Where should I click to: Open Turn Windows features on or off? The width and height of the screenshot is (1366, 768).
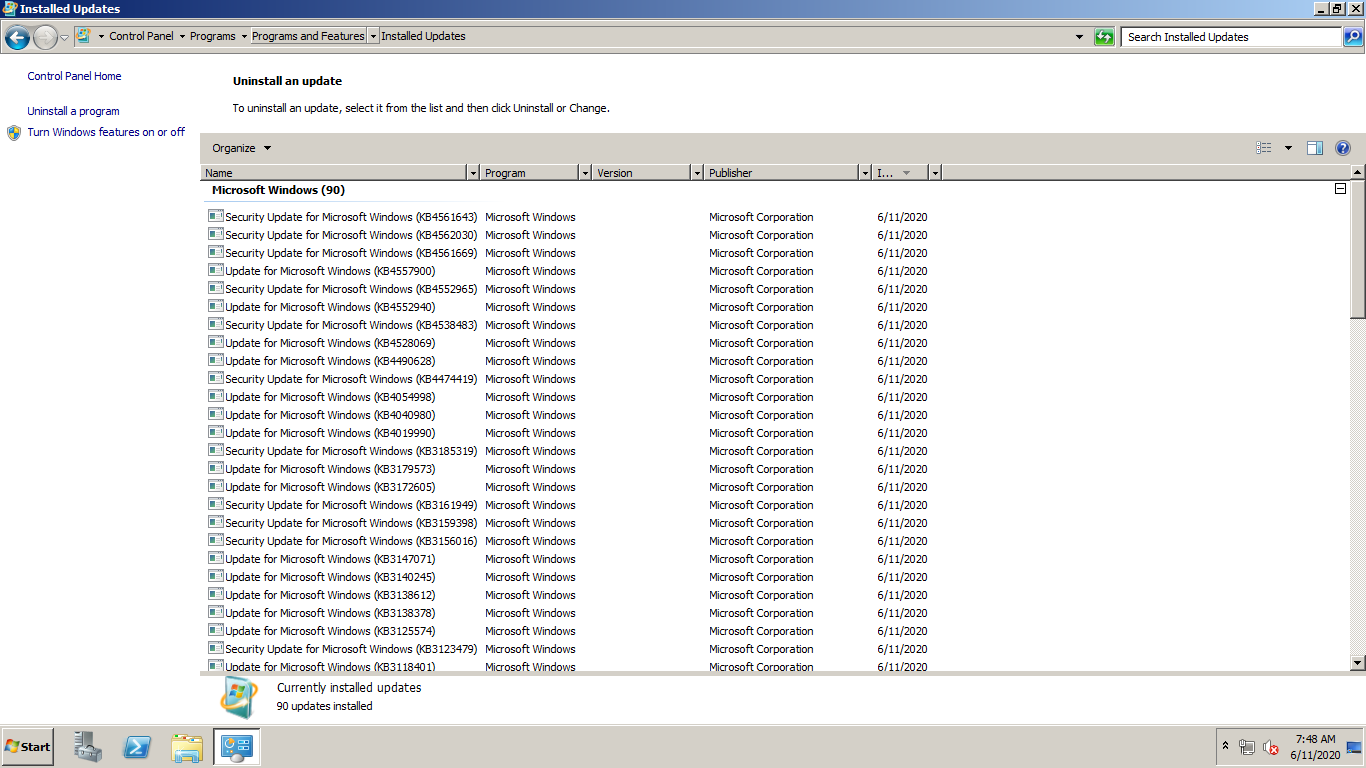point(106,132)
